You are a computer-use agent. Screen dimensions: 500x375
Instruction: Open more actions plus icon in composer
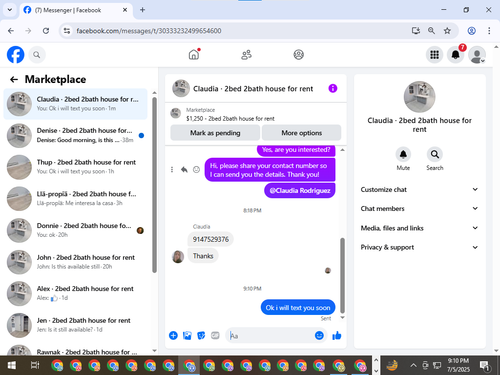point(173,335)
